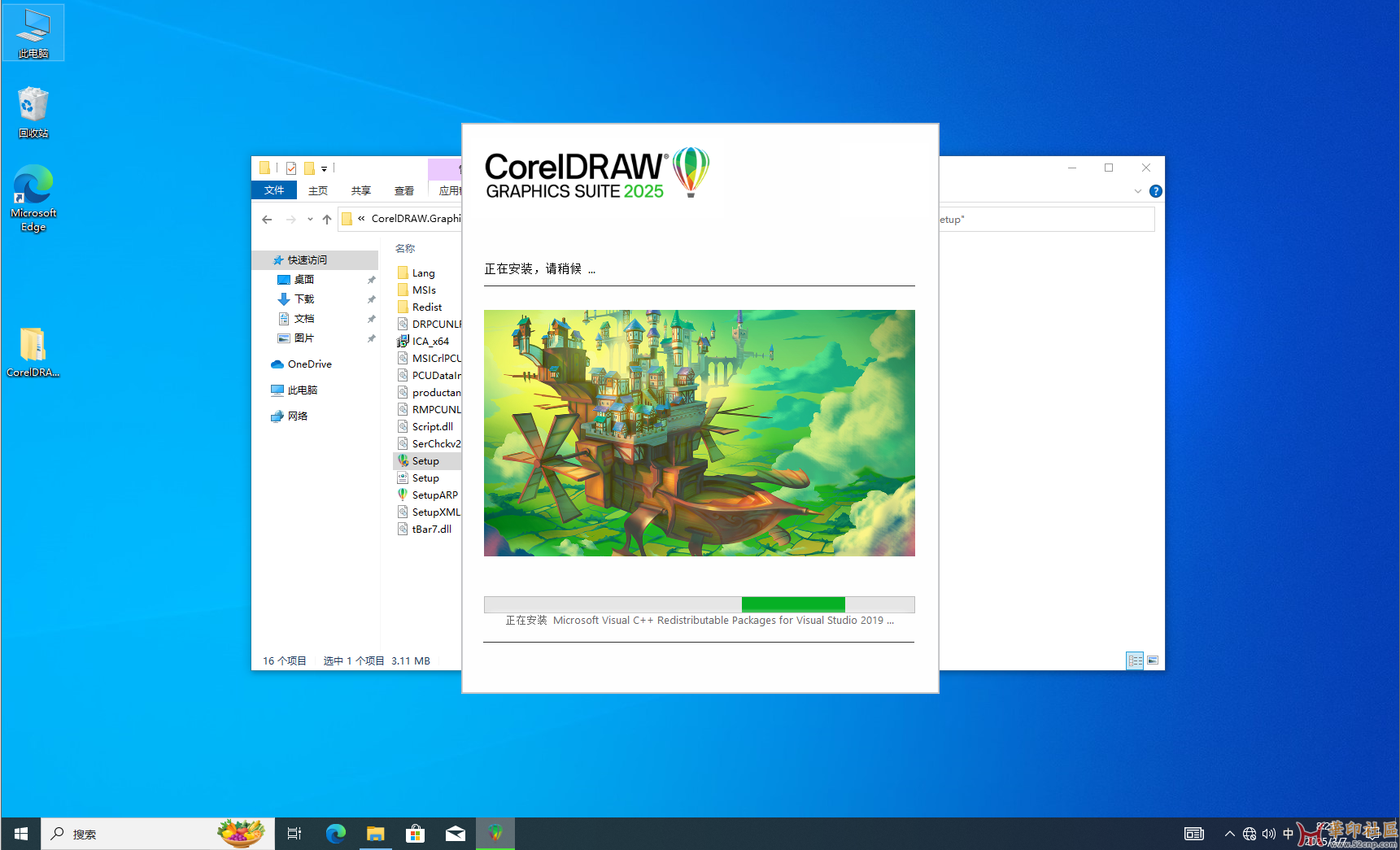Image resolution: width=1400 pixels, height=850 pixels.
Task: Switch to details view icon in status bar
Action: click(x=1135, y=660)
